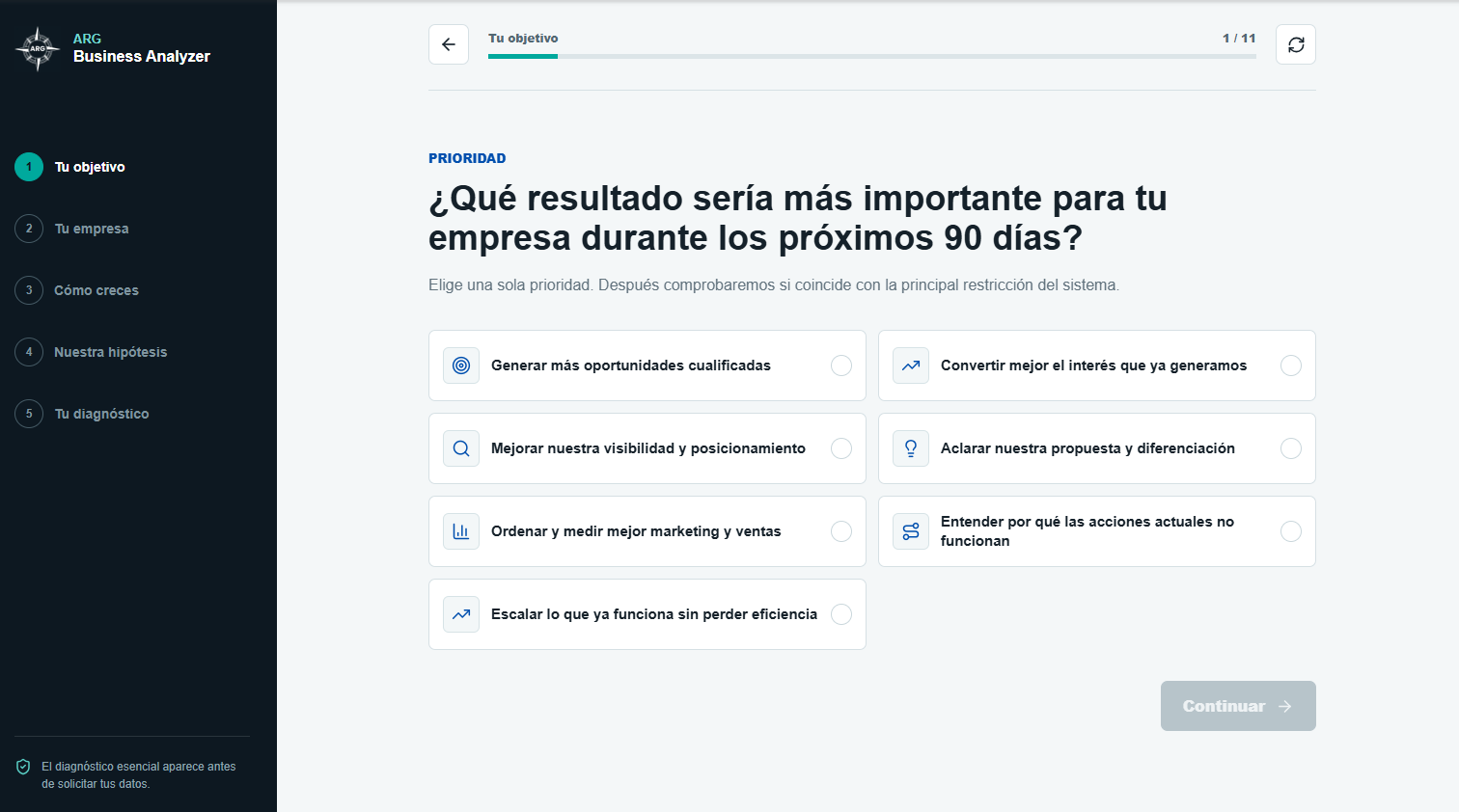1459x812 pixels.
Task: Open Tu empresa step in sidebar
Action: (92, 229)
